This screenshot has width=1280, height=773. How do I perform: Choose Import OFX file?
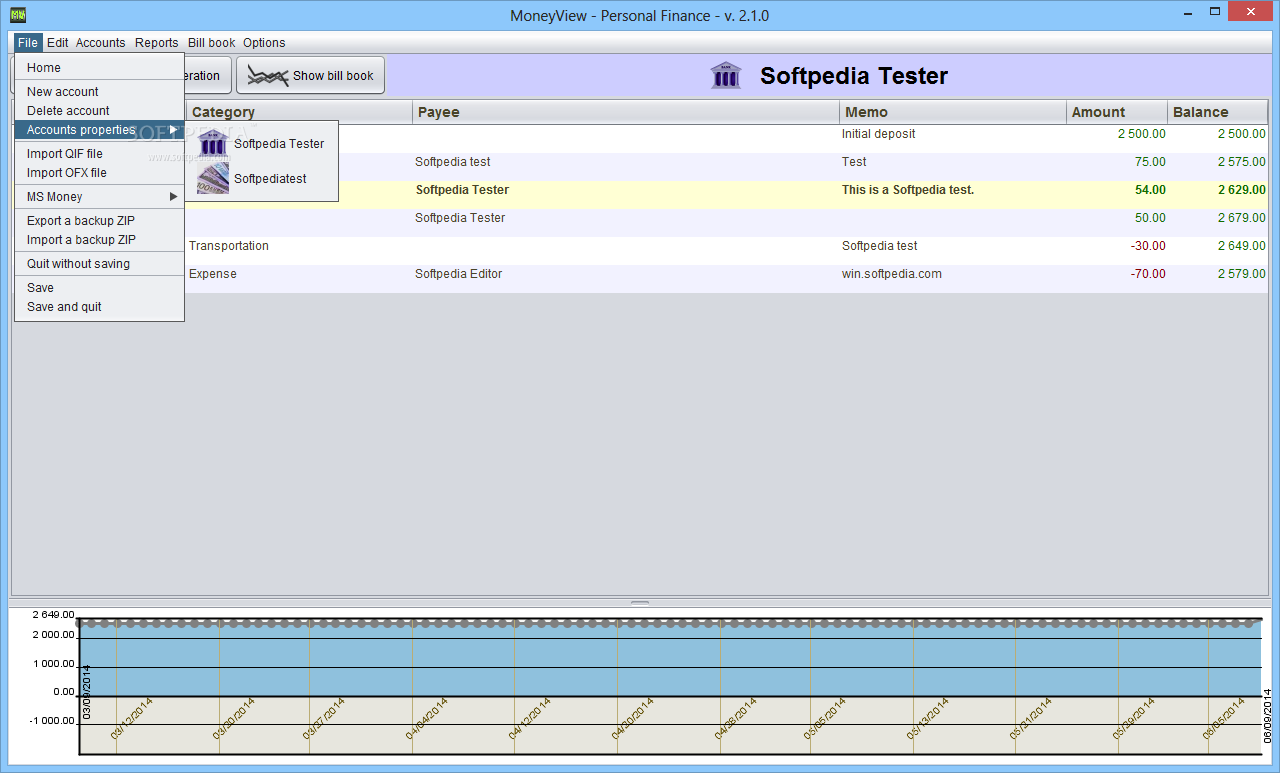pos(99,172)
